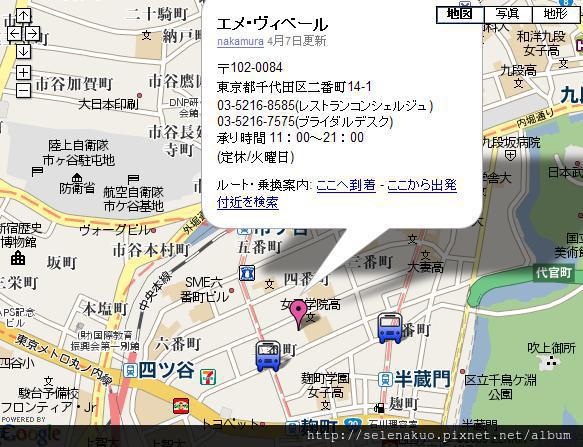The width and height of the screenshot is (583, 447).
Task: Click the SME六番町ビル label
Action: (x=205, y=289)
